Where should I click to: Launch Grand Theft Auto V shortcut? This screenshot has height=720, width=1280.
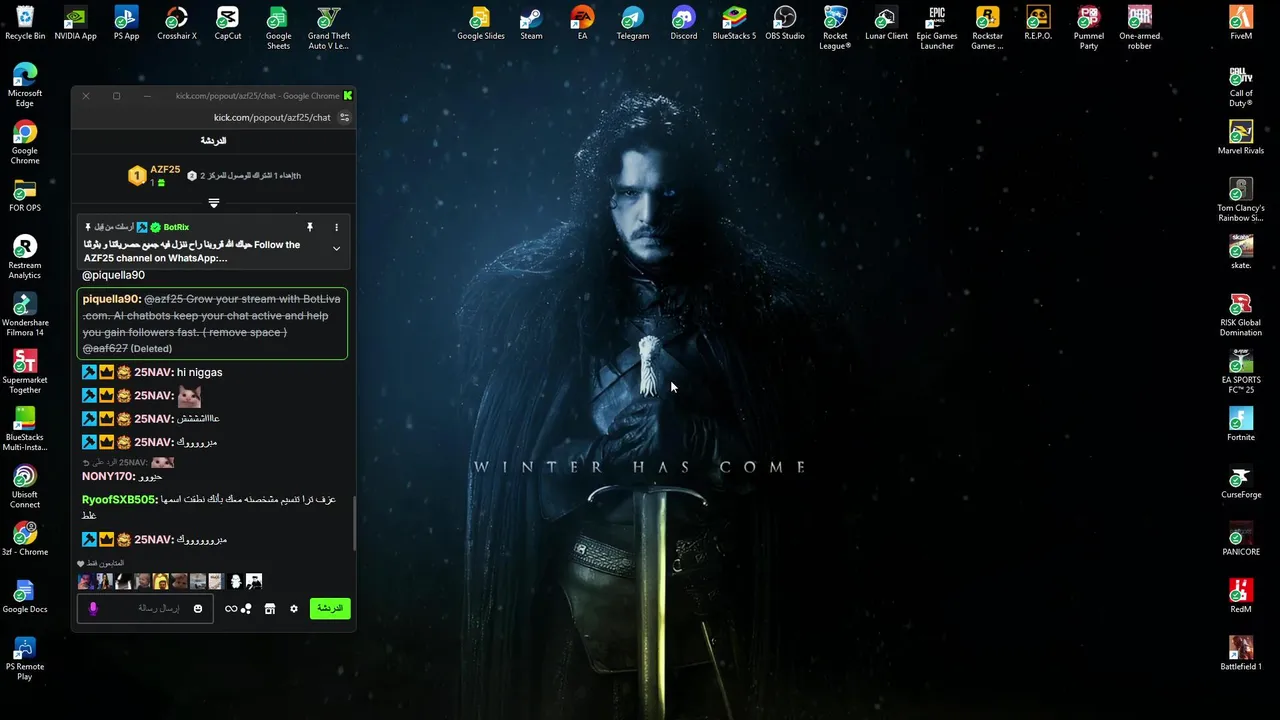click(328, 27)
